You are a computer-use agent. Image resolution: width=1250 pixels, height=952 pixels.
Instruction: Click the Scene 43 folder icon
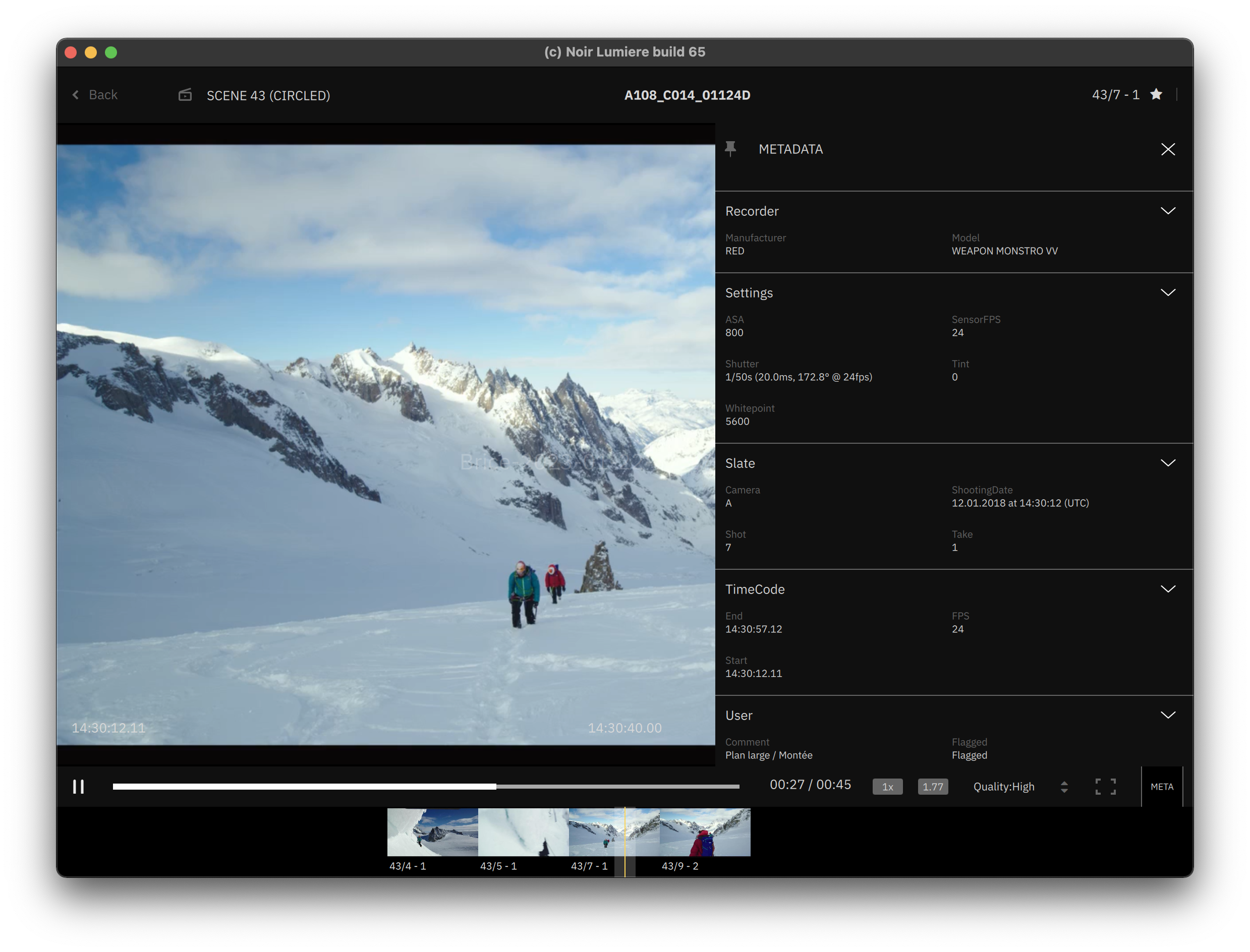pos(185,95)
